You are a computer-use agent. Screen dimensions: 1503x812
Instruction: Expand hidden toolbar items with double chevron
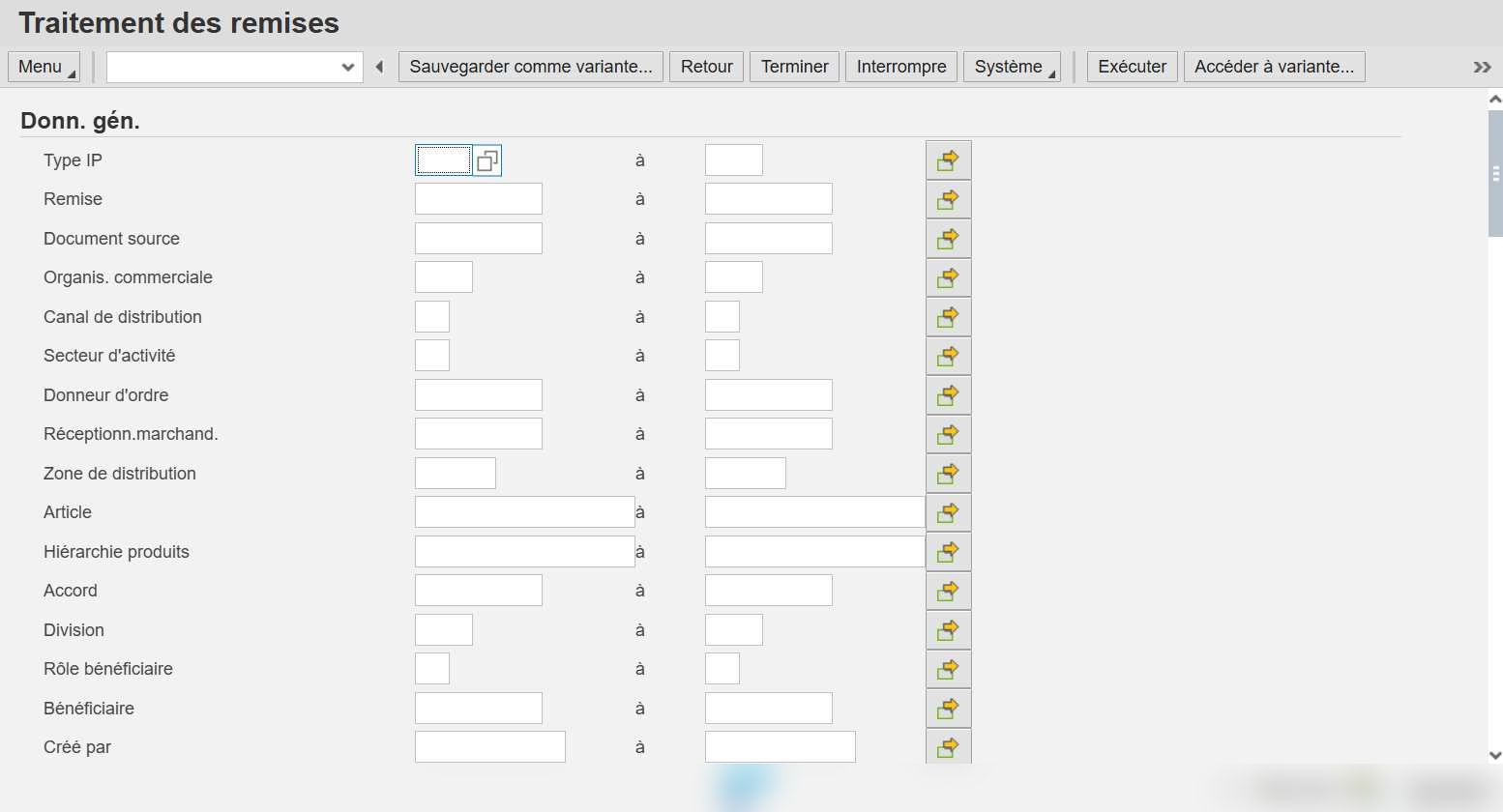(1482, 67)
